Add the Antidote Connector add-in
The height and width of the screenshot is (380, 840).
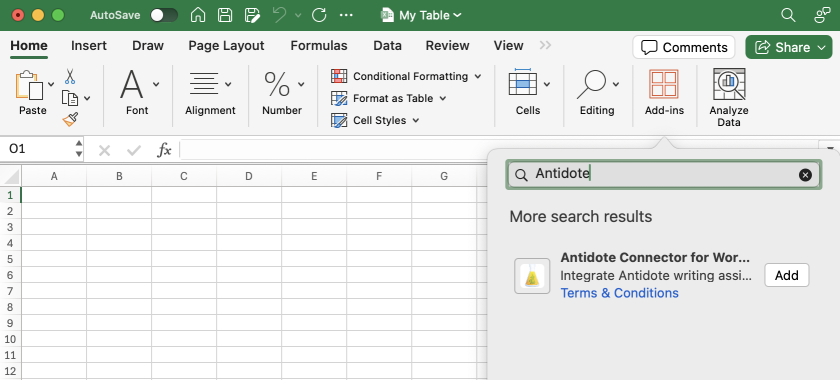coord(786,275)
